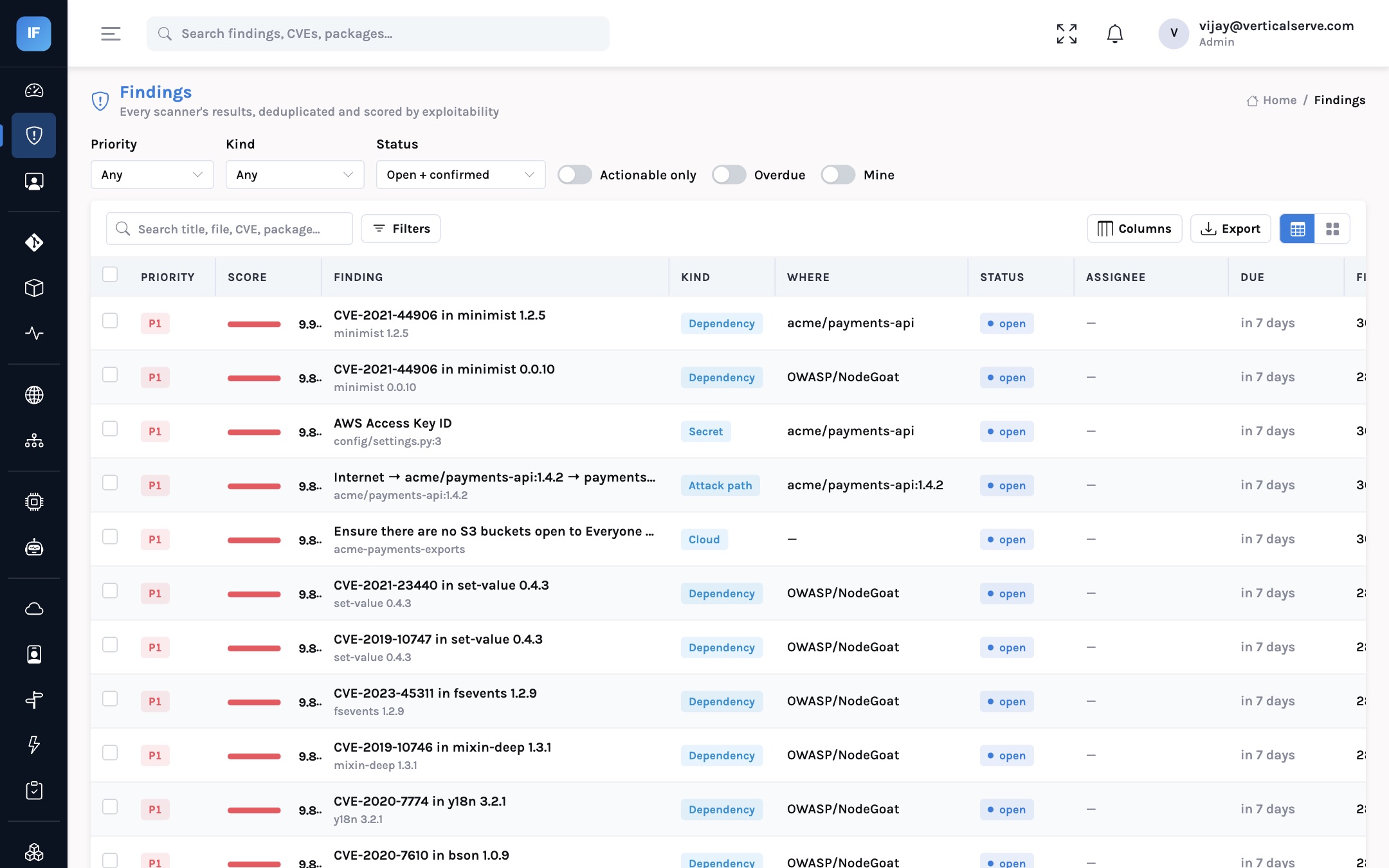The width and height of the screenshot is (1389, 868).
Task: Open the cloud sidebar icon
Action: click(34, 608)
